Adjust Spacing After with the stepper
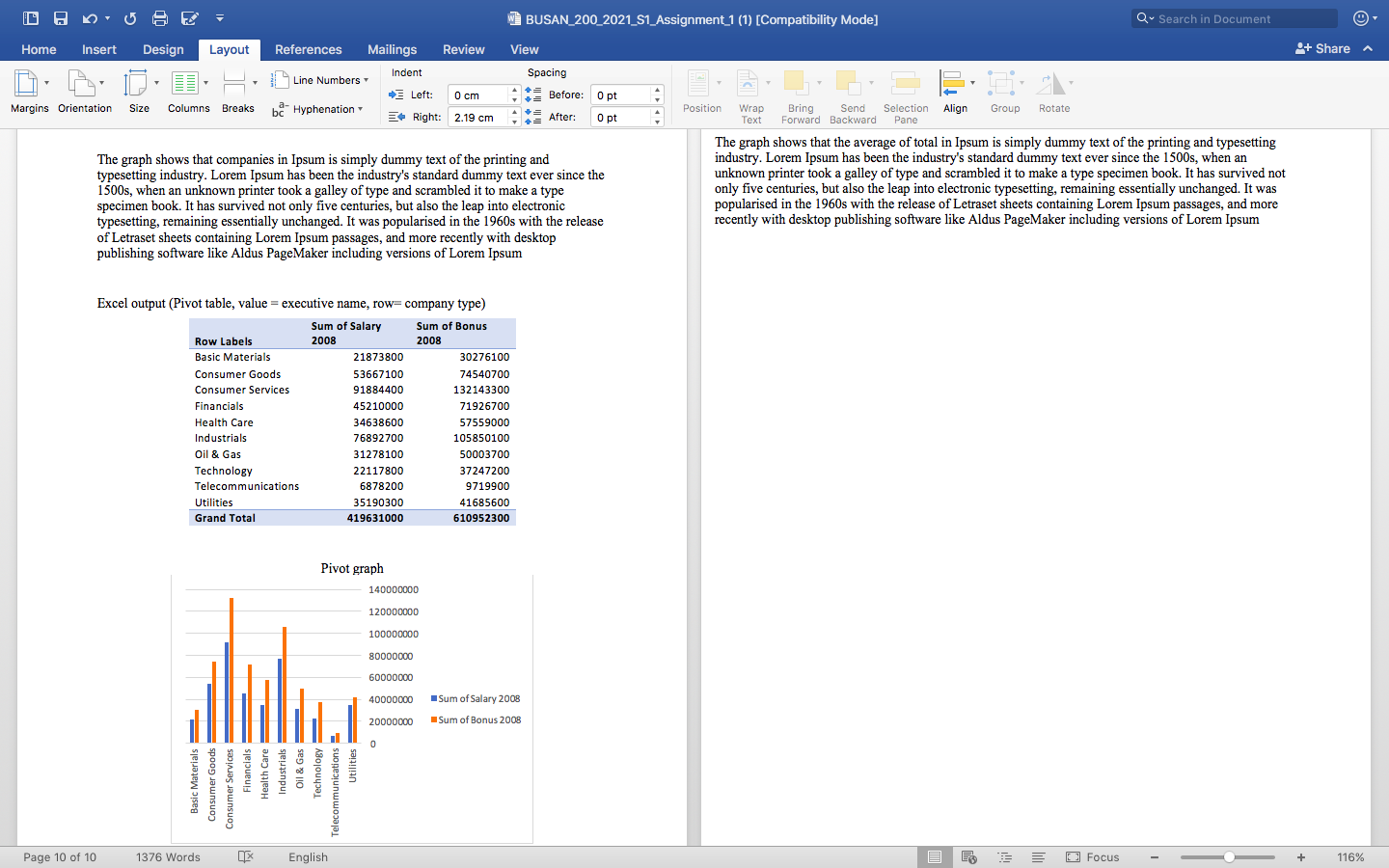The height and width of the screenshot is (868, 1389). 658,117
